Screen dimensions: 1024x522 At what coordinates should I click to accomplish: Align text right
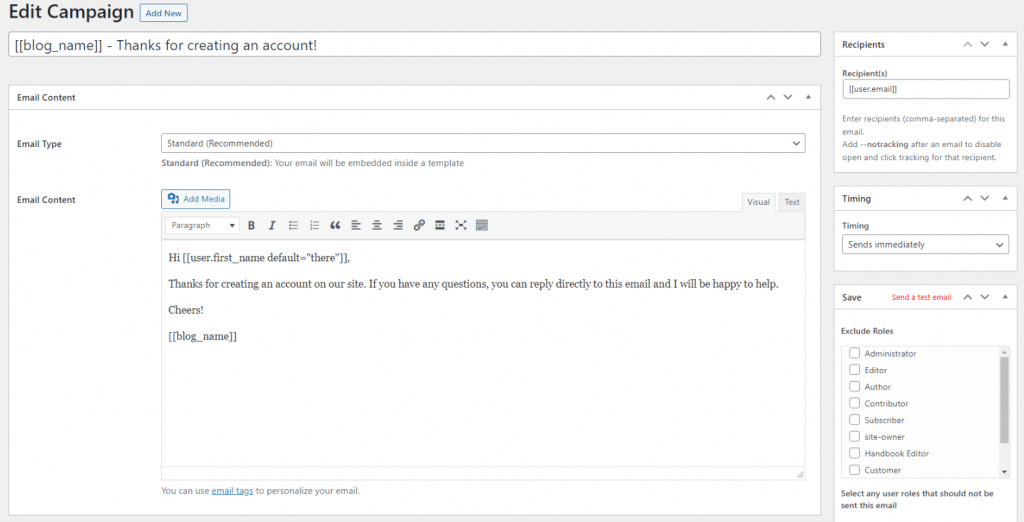pyautogui.click(x=398, y=225)
